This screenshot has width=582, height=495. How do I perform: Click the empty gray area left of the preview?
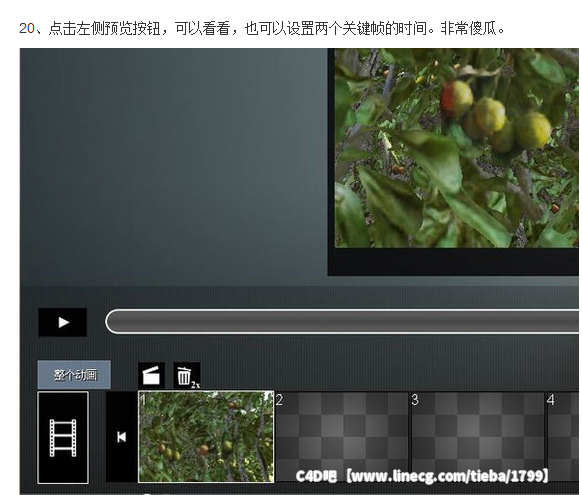pyautogui.click(x=174, y=167)
